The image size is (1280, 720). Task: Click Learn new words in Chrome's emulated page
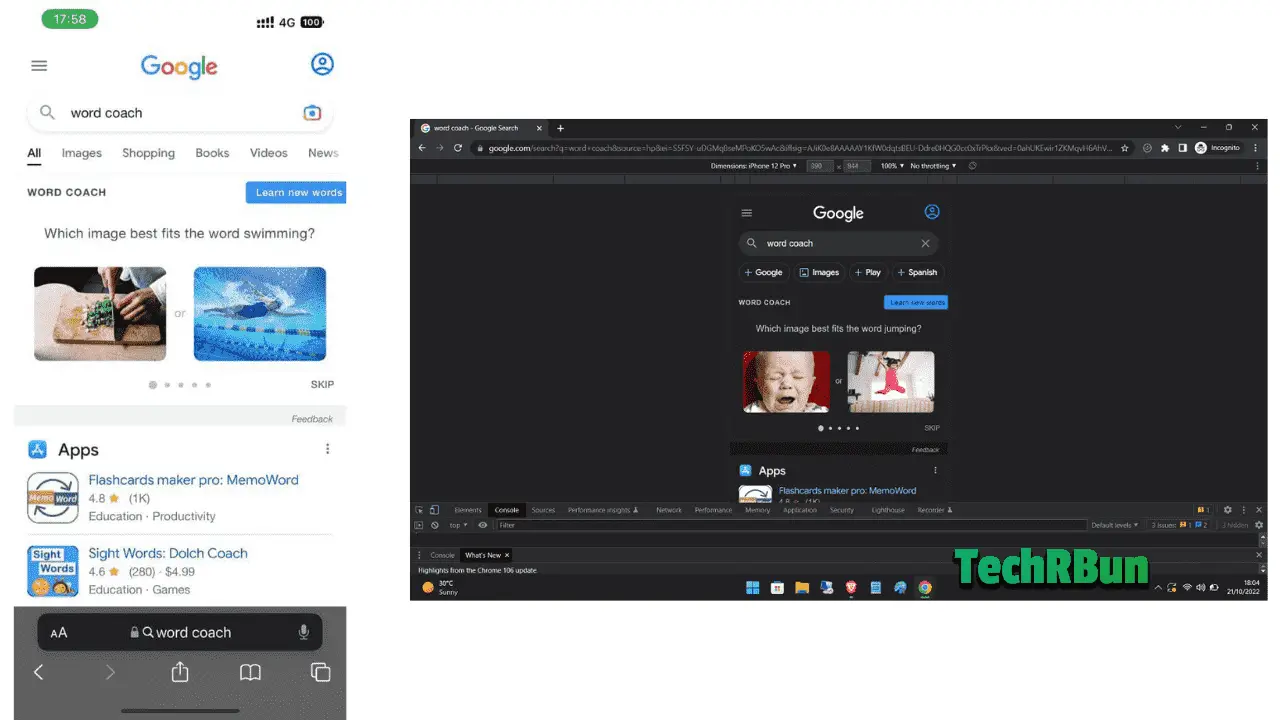916,302
